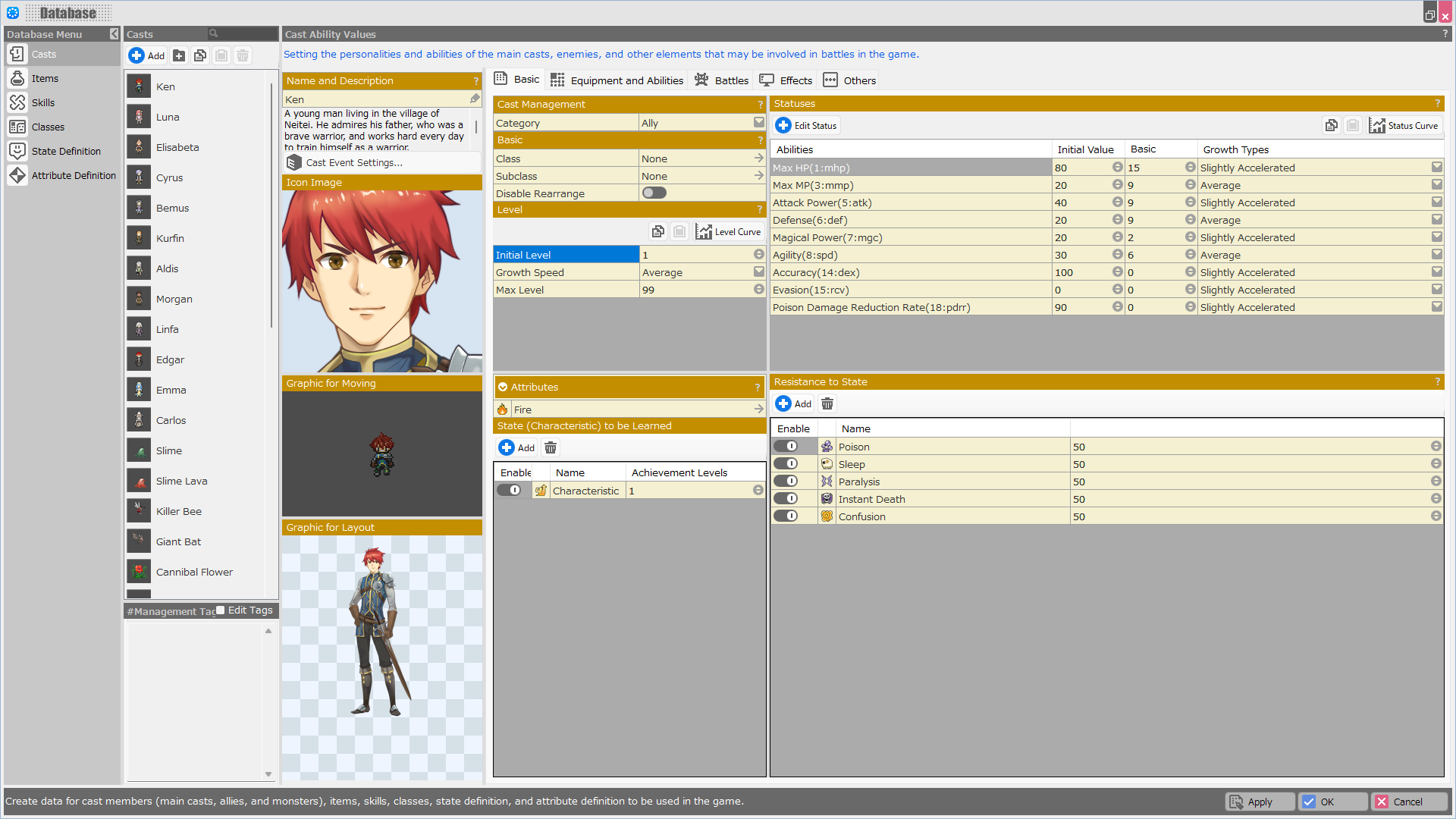Click the edit pencil icon beside Ken name
This screenshot has height=819, width=1456.
tap(475, 99)
